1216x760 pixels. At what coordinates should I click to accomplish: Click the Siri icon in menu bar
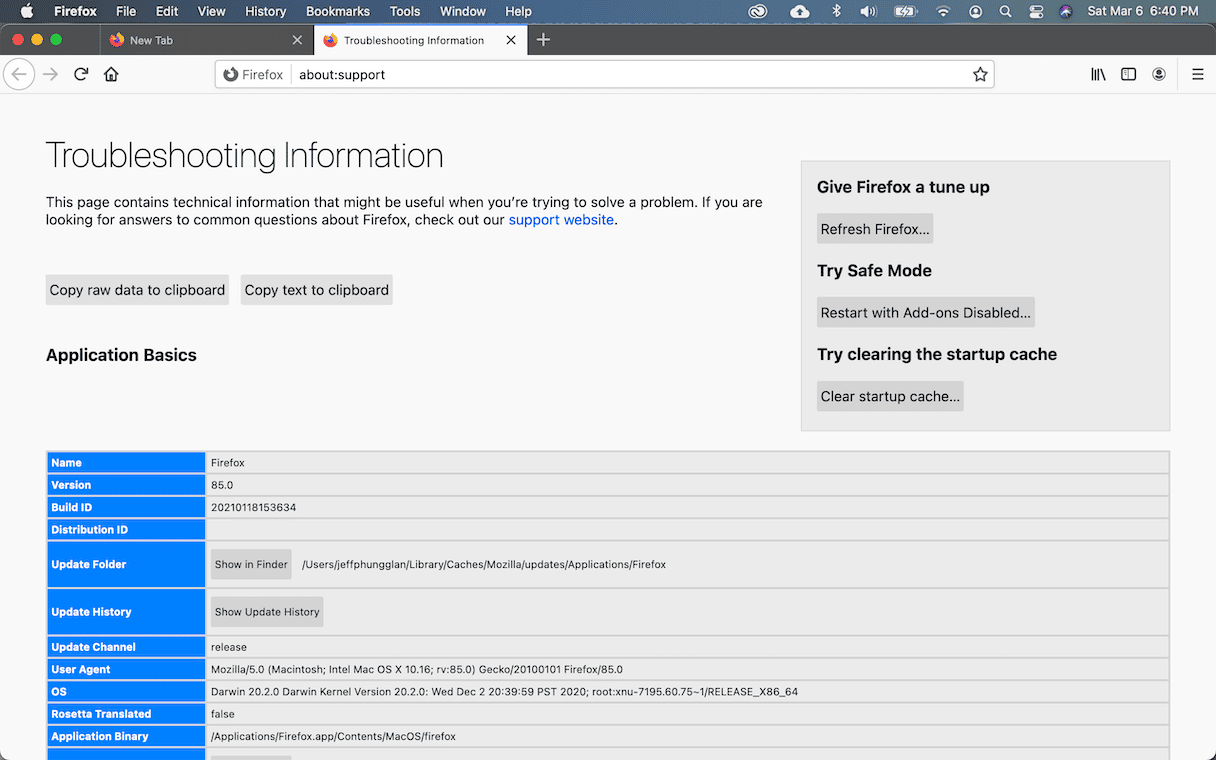[x=1065, y=11]
